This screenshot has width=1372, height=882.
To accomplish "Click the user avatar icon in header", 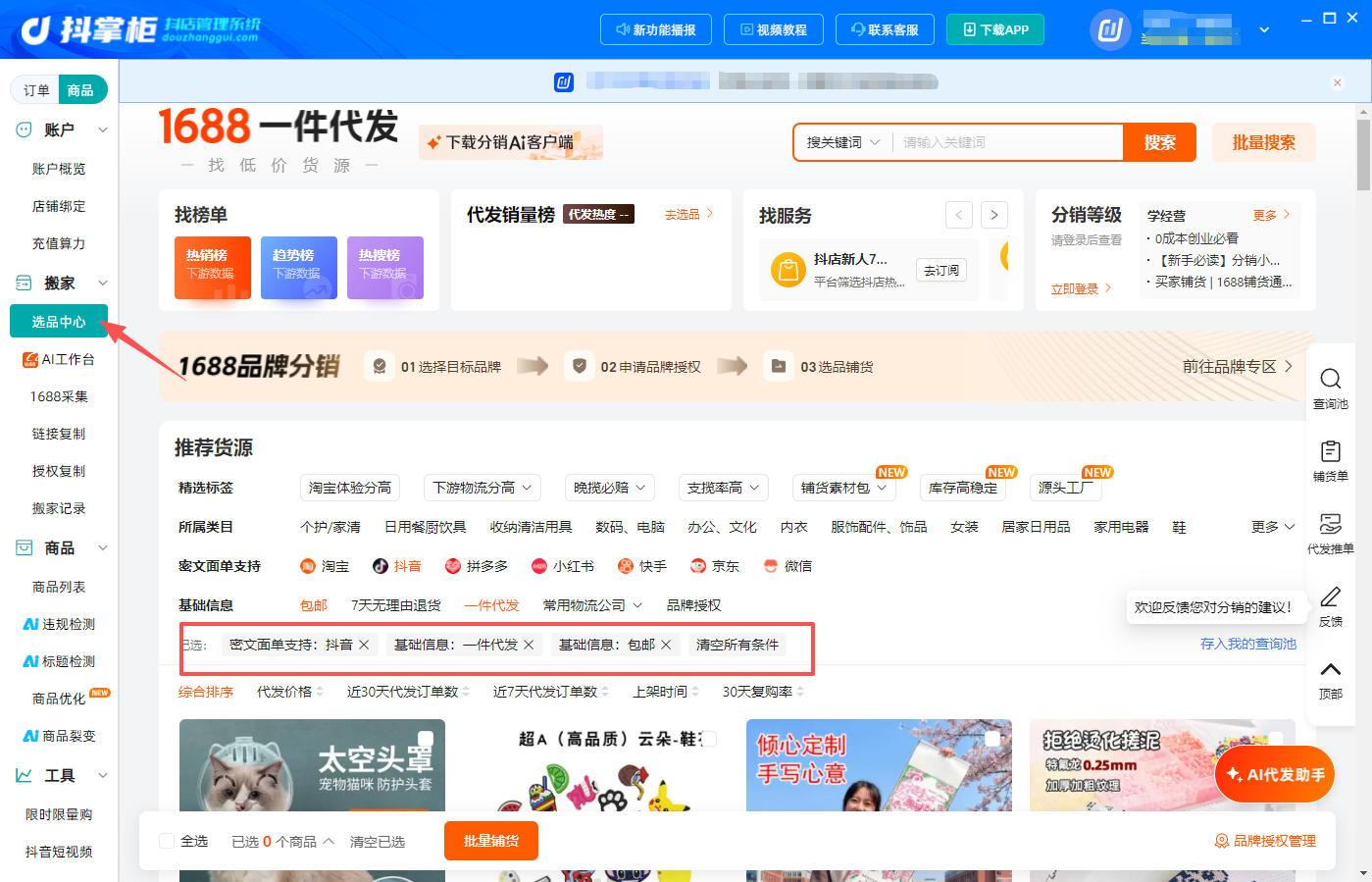I will 1110,30.
